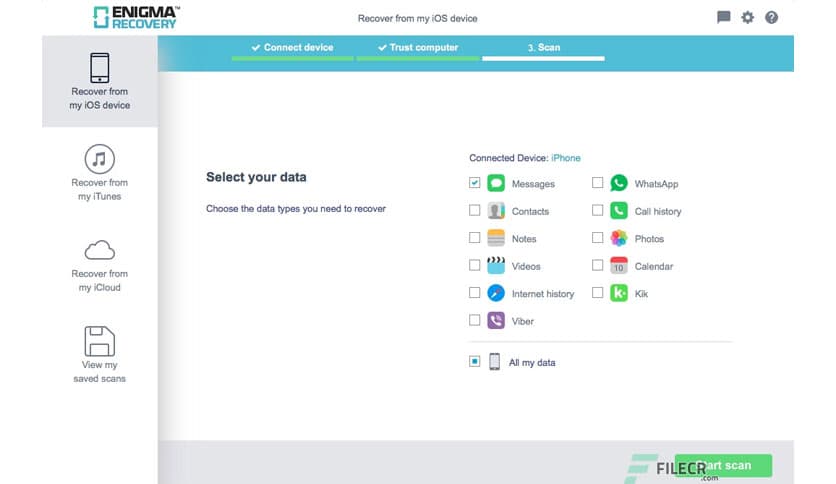Tick the Videos checkbox
Image resolution: width=836 pixels, height=484 pixels.
(475, 265)
